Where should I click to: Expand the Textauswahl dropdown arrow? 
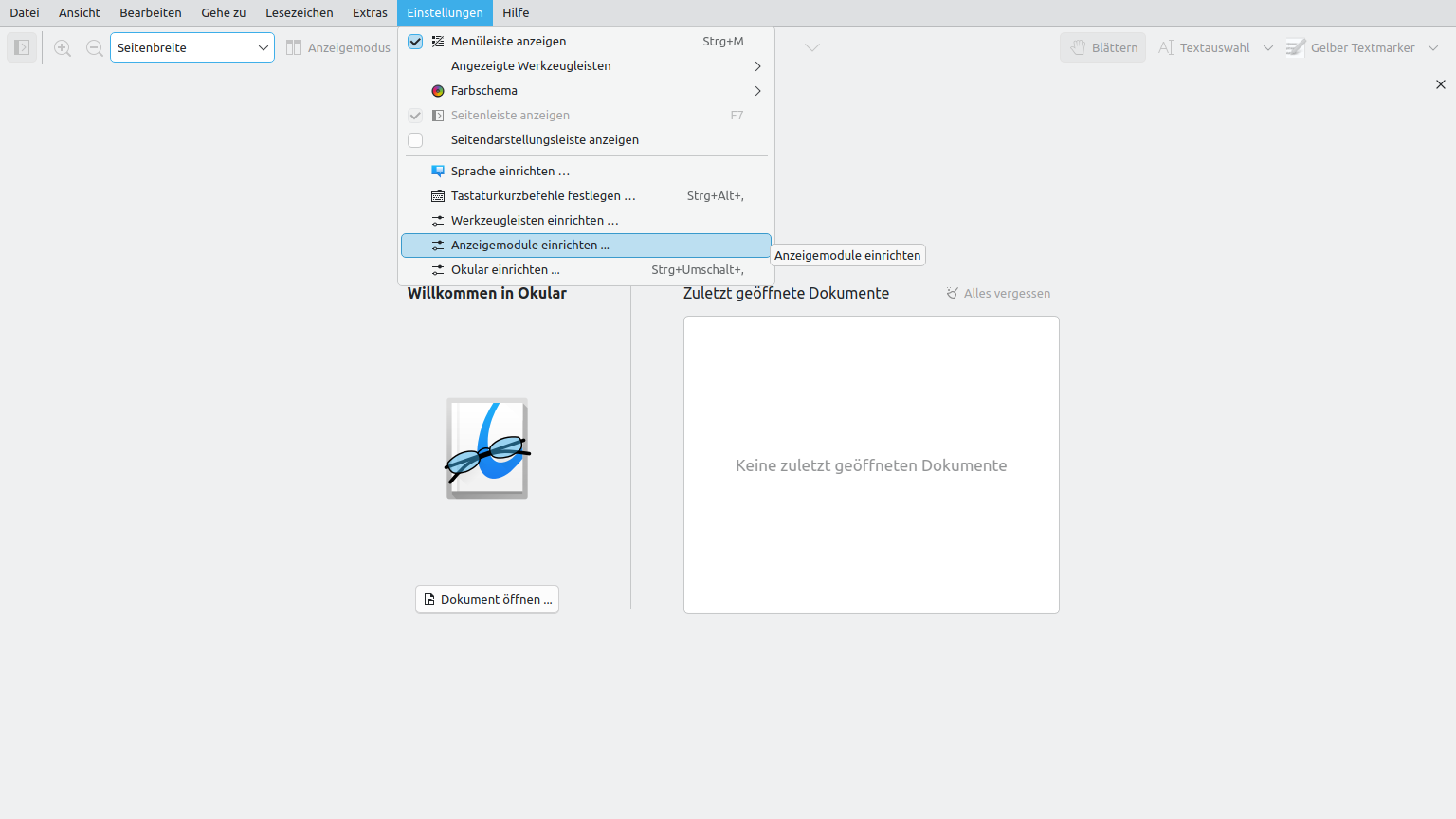pyautogui.click(x=1268, y=47)
